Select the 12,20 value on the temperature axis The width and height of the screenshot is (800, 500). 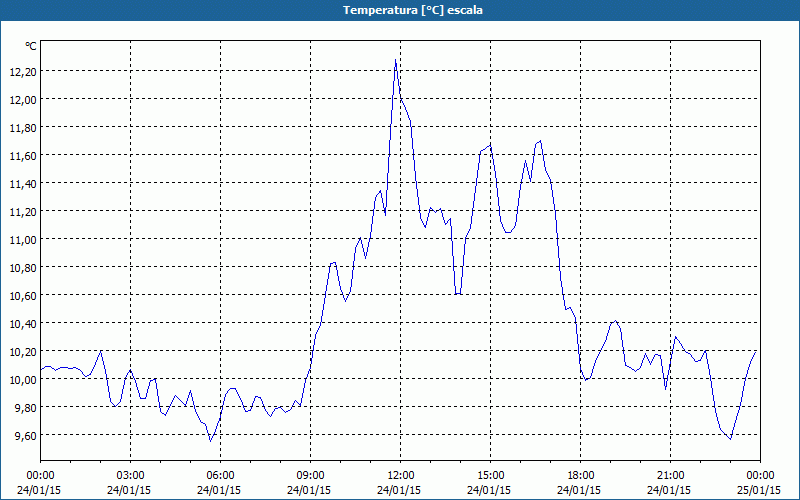pos(23,72)
